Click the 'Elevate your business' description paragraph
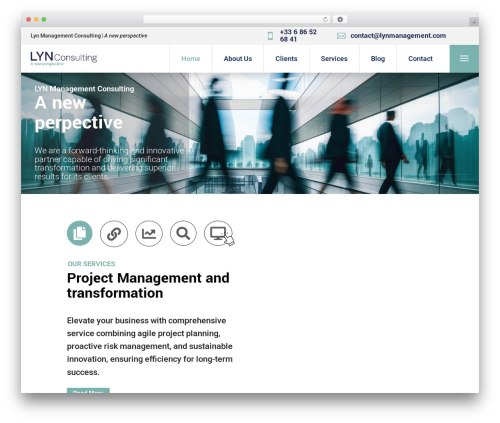The width and height of the screenshot is (500, 423). tap(150, 346)
